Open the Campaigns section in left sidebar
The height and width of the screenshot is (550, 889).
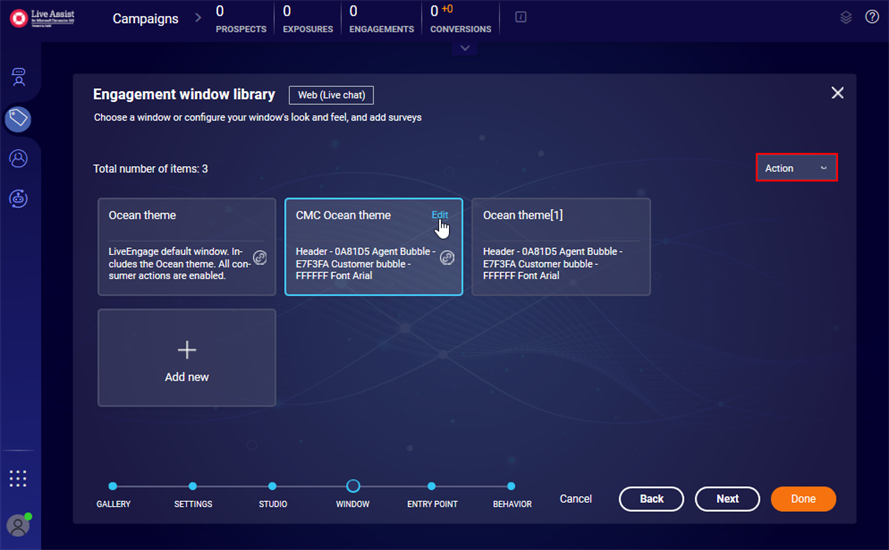coord(18,119)
